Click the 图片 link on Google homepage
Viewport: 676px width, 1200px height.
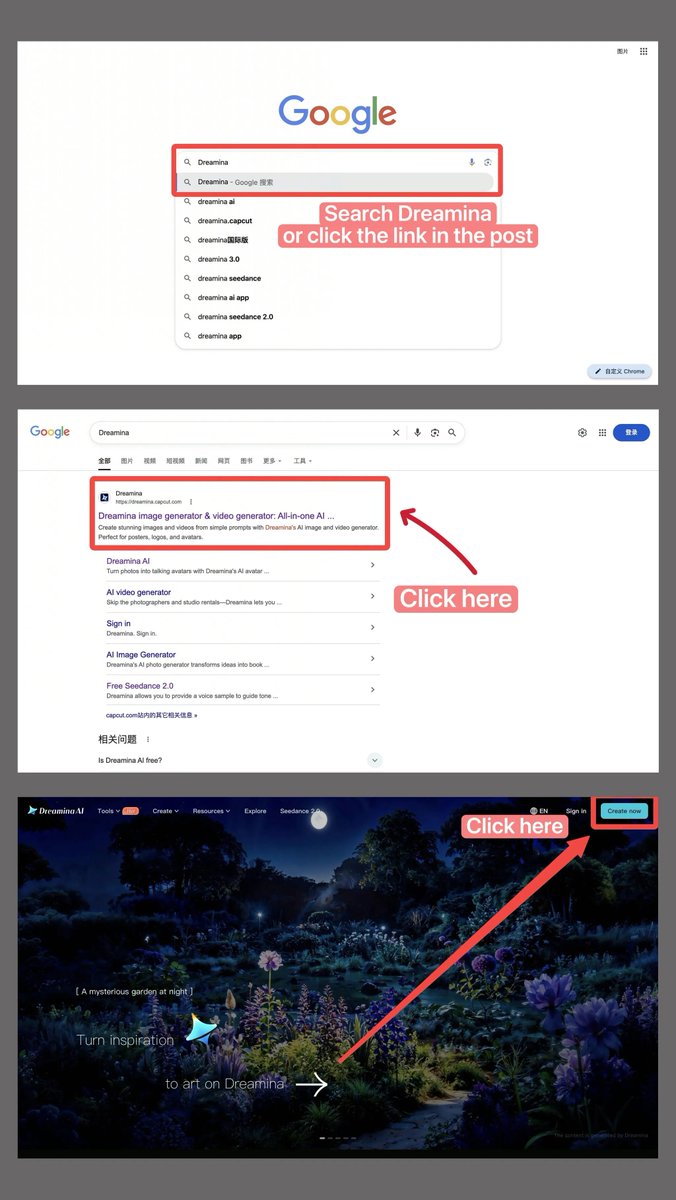[623, 51]
